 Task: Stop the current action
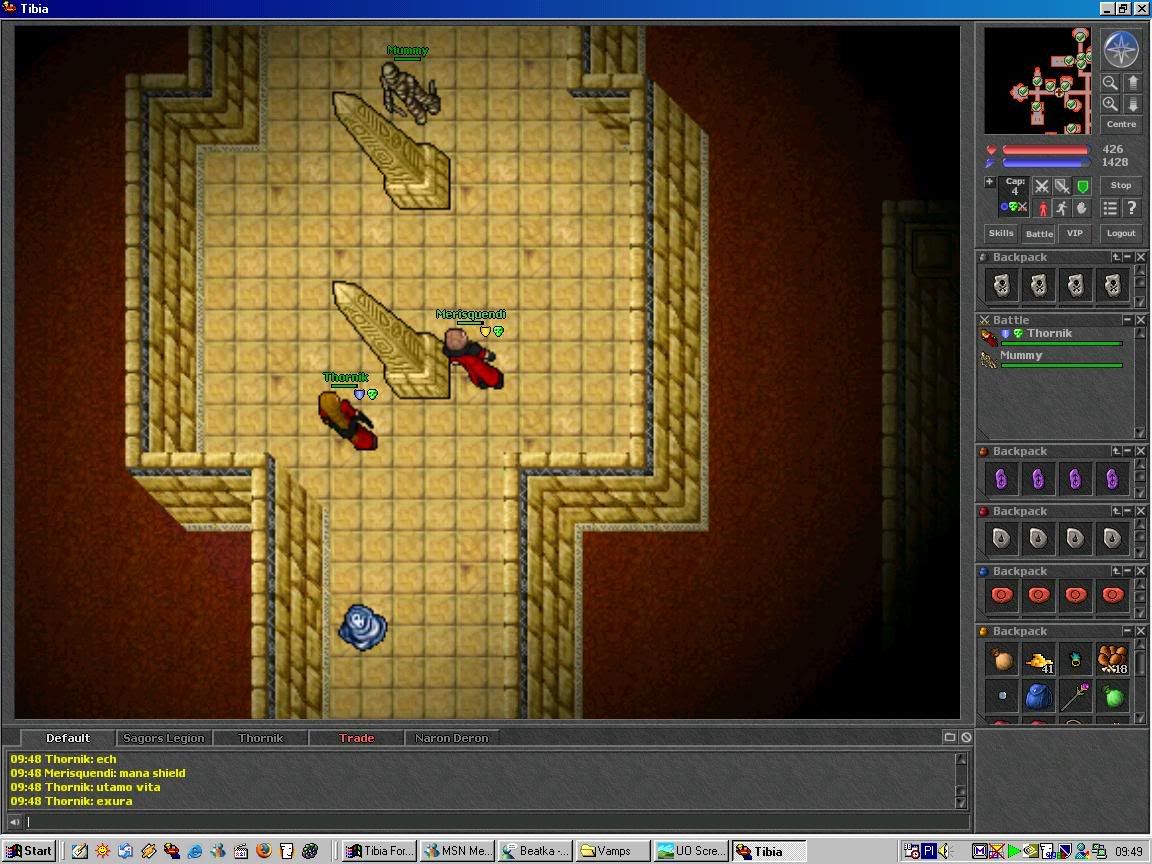(x=1120, y=186)
